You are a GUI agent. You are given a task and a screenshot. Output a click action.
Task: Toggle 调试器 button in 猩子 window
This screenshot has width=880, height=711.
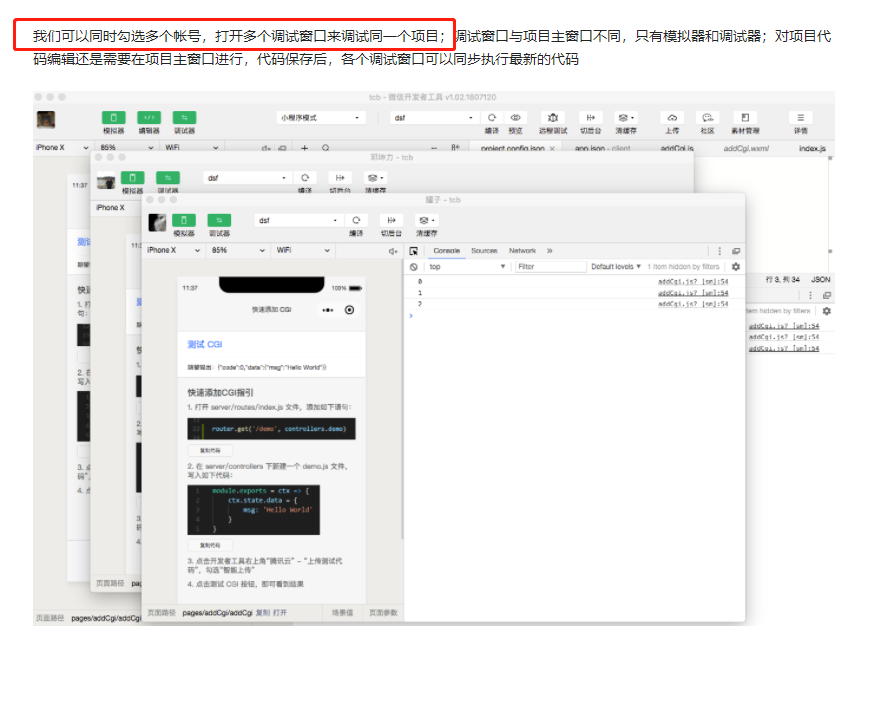(x=219, y=220)
